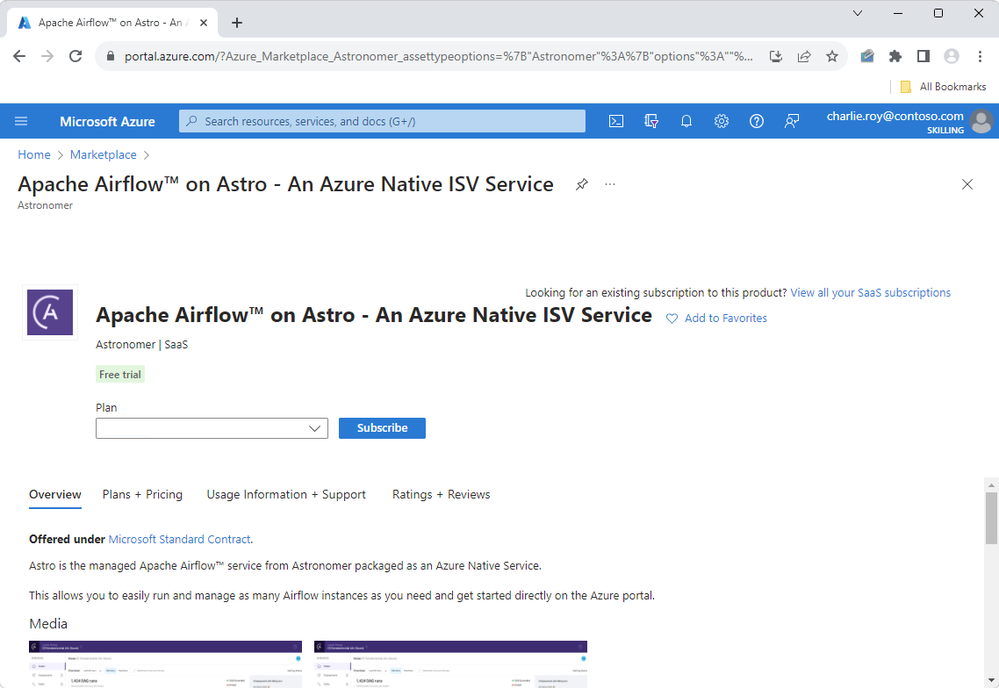The width and height of the screenshot is (999, 688).
Task: Share this page from the address bar
Action: click(804, 56)
